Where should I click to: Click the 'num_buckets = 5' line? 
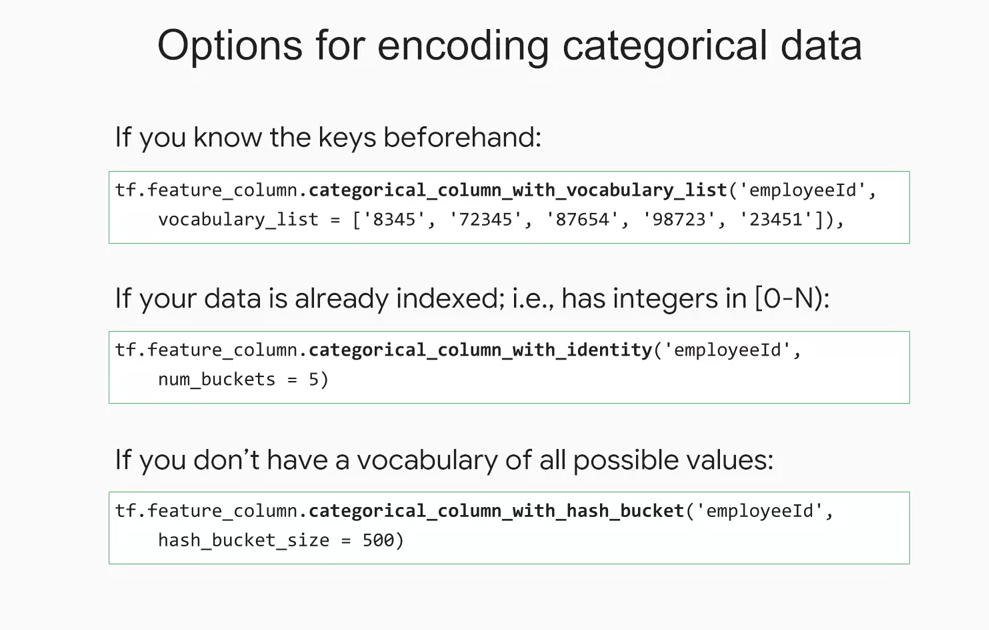243,380
